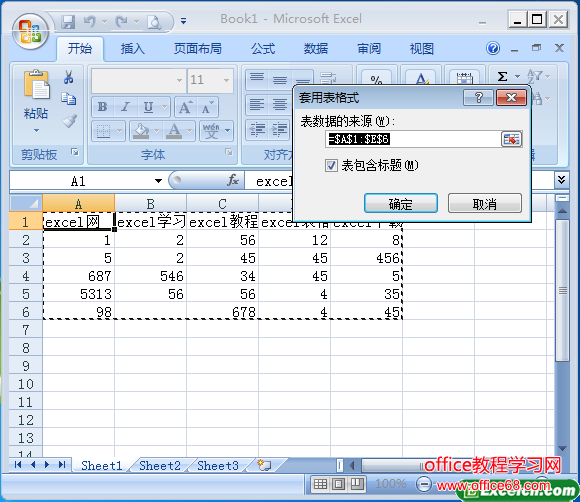This screenshot has height=502, width=580.
Task: Customize the Quick Access toolbar dropdown
Action: [x=183, y=21]
